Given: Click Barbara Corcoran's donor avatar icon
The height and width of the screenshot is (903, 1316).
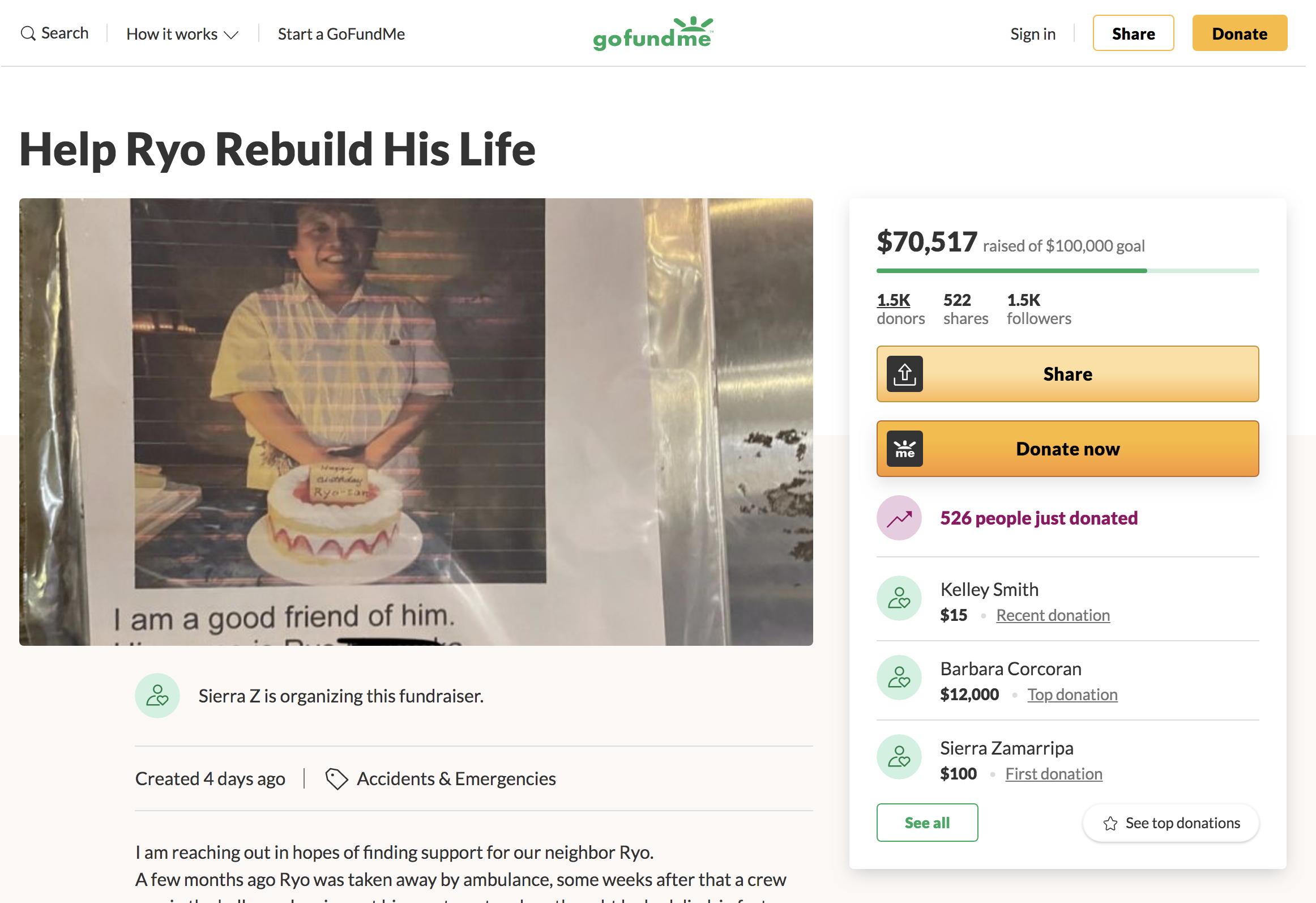Looking at the screenshot, I should click(x=899, y=678).
